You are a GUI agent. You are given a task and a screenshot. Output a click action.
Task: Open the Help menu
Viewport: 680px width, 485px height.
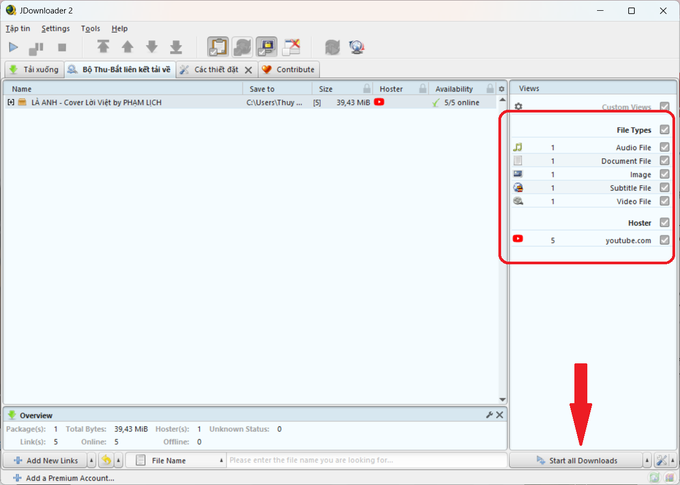pos(119,29)
